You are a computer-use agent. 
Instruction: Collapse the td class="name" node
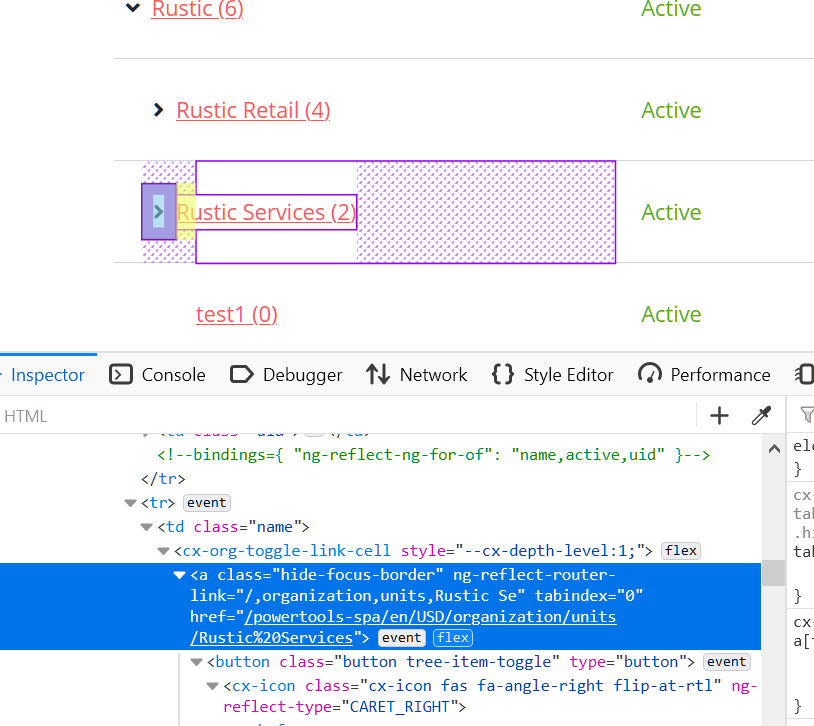(147, 527)
